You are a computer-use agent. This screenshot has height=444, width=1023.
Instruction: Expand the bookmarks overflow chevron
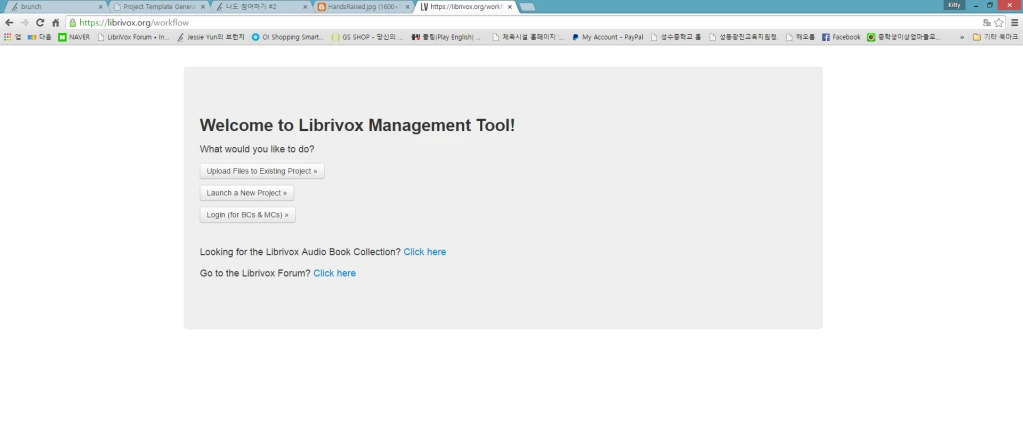click(x=962, y=37)
